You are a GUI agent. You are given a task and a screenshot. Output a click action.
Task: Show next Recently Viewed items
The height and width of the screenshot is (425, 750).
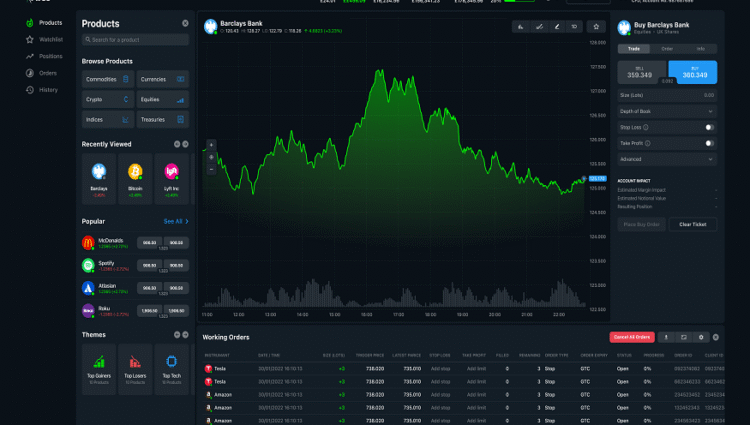coord(185,144)
